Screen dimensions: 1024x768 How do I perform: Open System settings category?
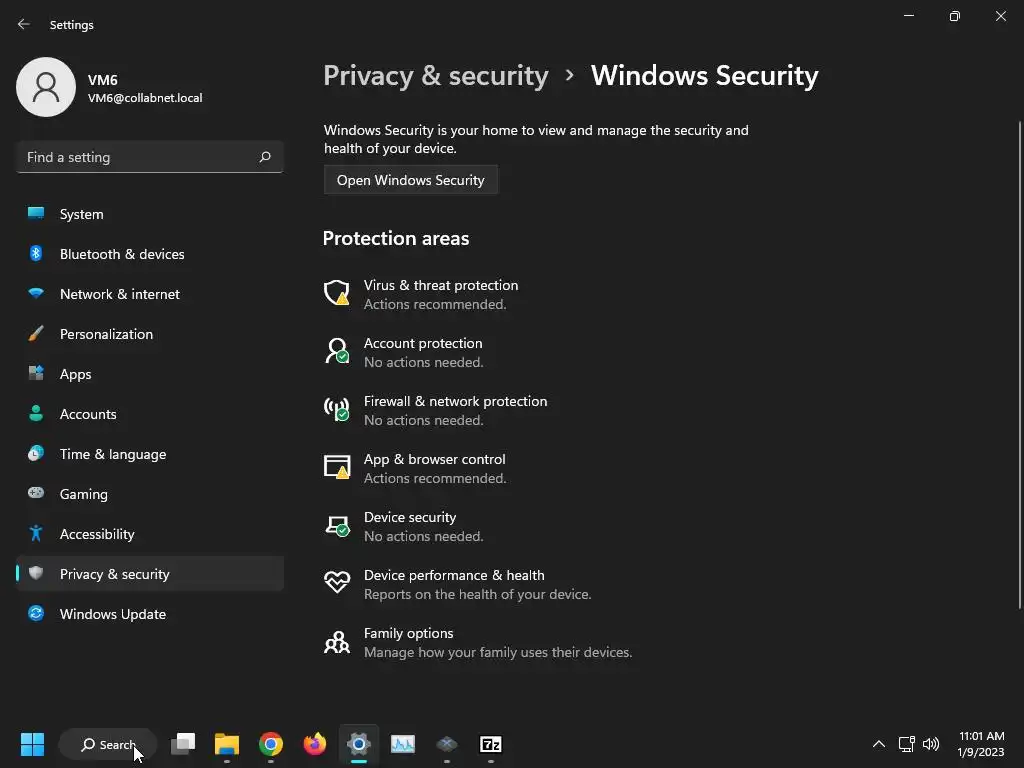[150, 214]
